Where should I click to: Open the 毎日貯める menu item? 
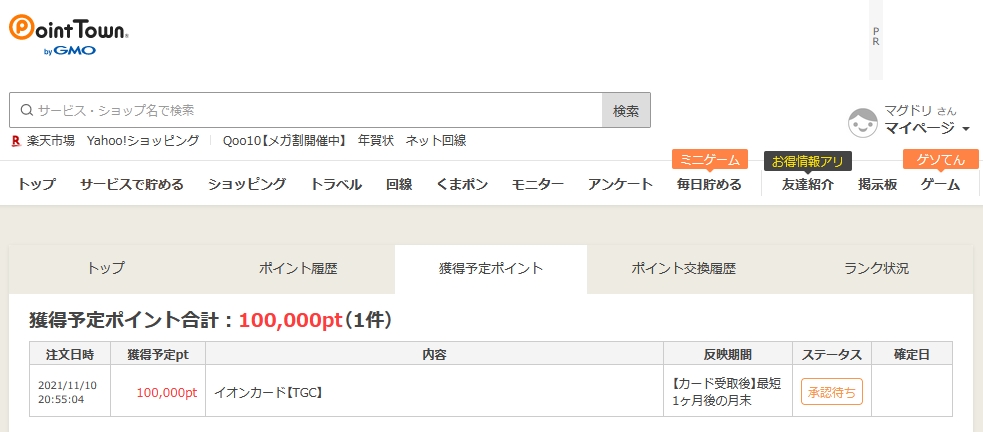[709, 184]
